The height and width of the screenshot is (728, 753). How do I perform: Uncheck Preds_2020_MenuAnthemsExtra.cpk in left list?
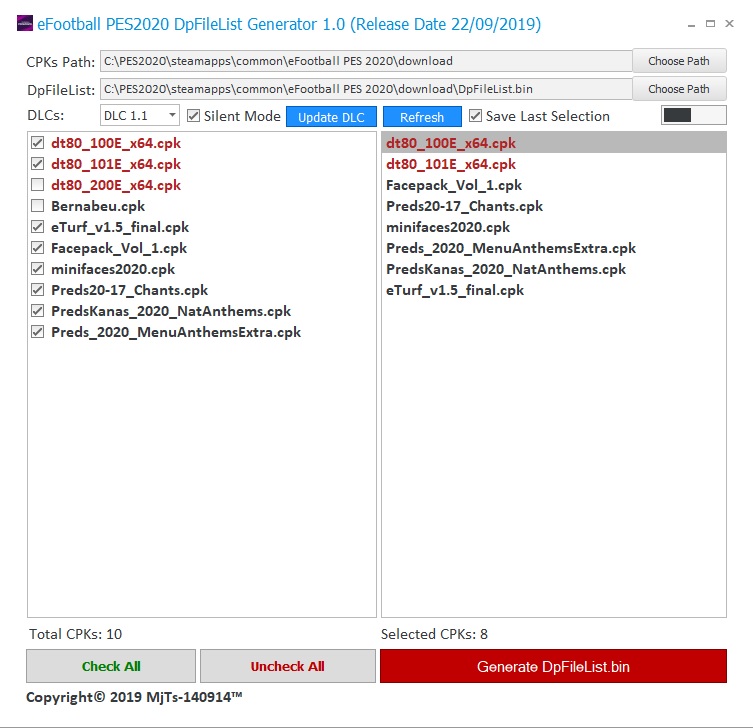(x=37, y=332)
